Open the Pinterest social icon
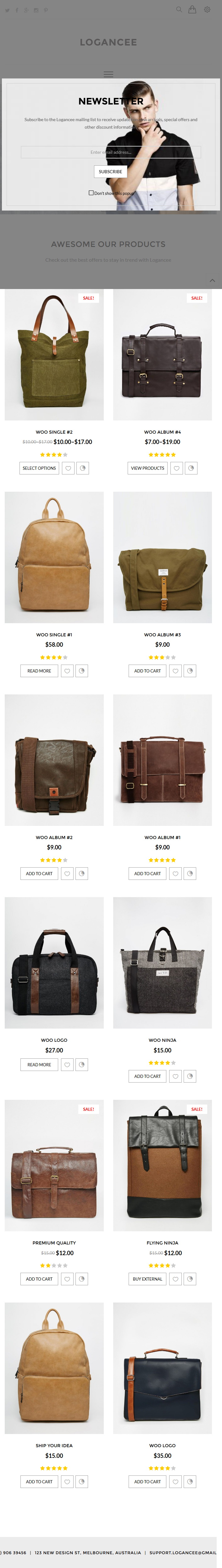 pos(46,10)
